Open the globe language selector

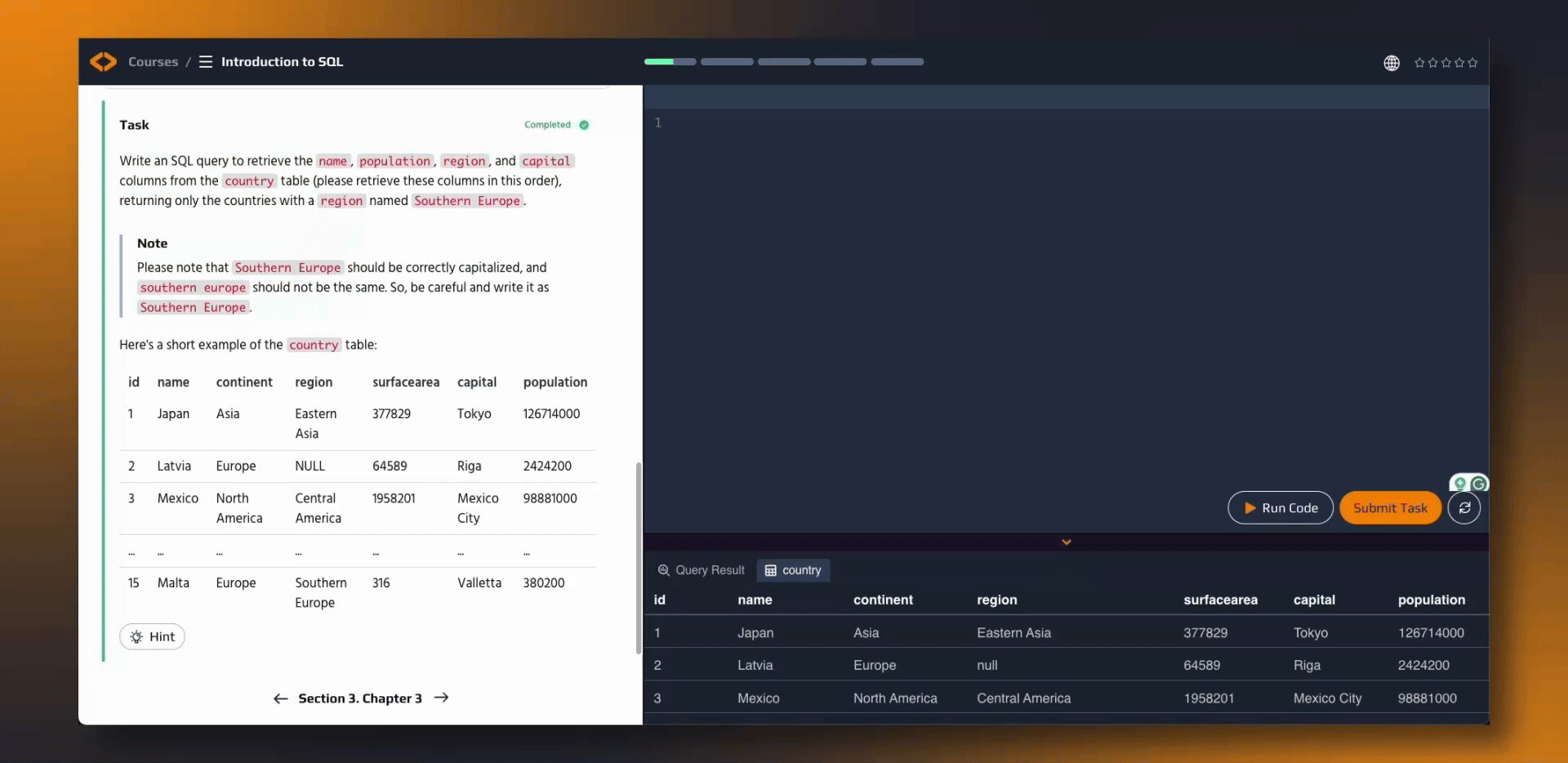[1392, 63]
